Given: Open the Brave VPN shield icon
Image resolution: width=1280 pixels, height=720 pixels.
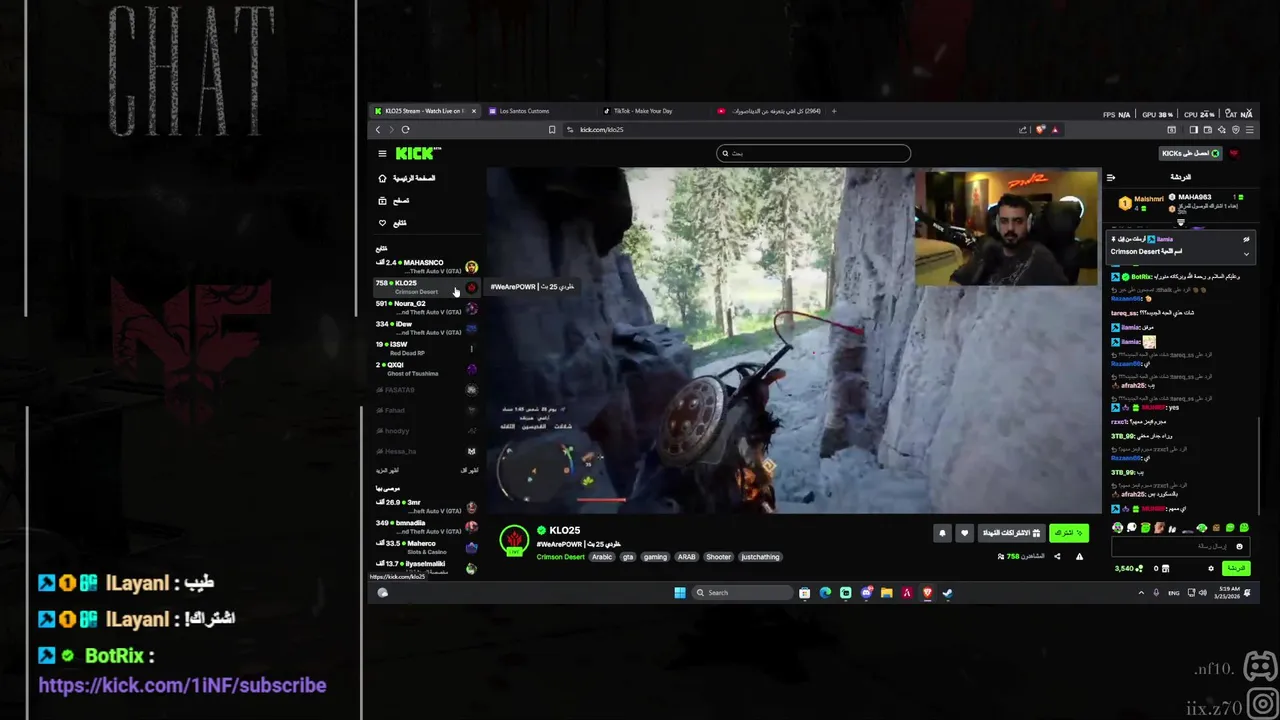Looking at the screenshot, I should click(x=1236, y=129).
